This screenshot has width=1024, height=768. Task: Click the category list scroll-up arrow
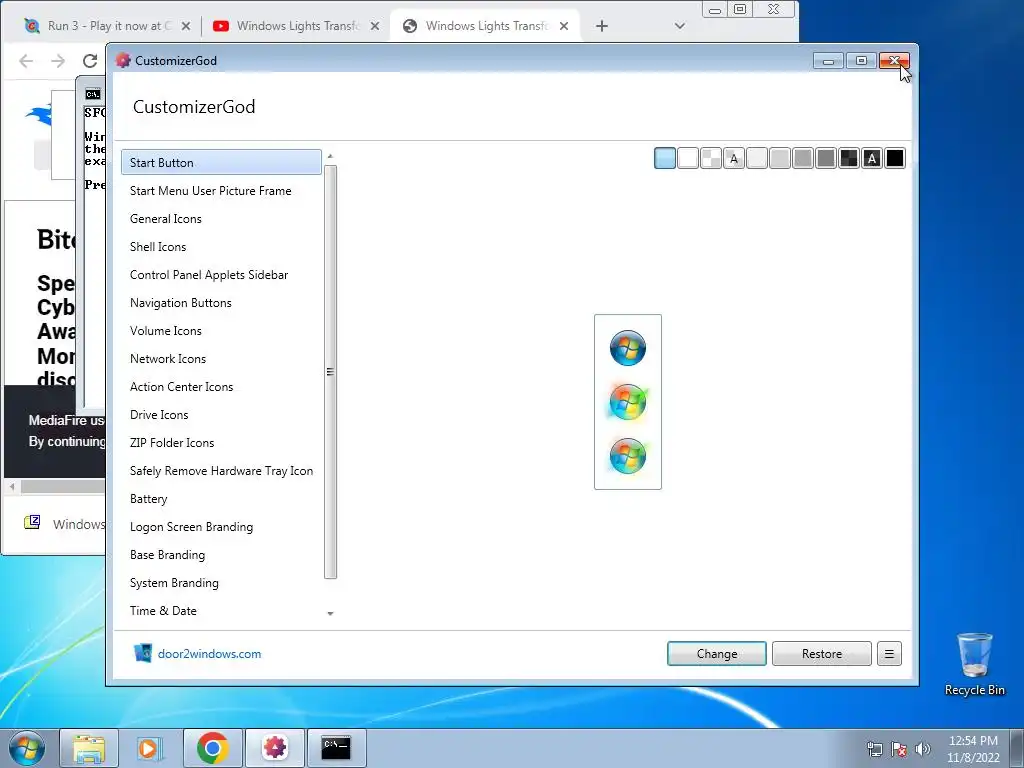point(330,157)
